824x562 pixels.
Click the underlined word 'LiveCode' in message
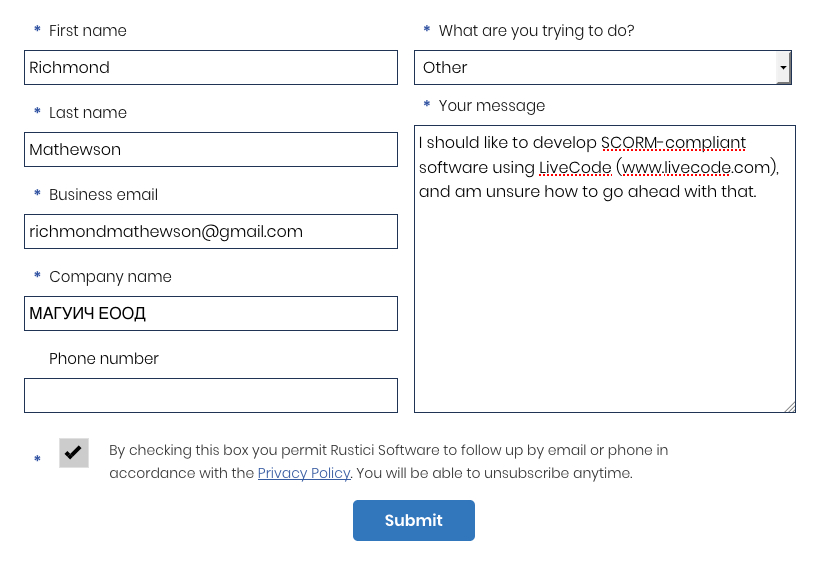(575, 167)
